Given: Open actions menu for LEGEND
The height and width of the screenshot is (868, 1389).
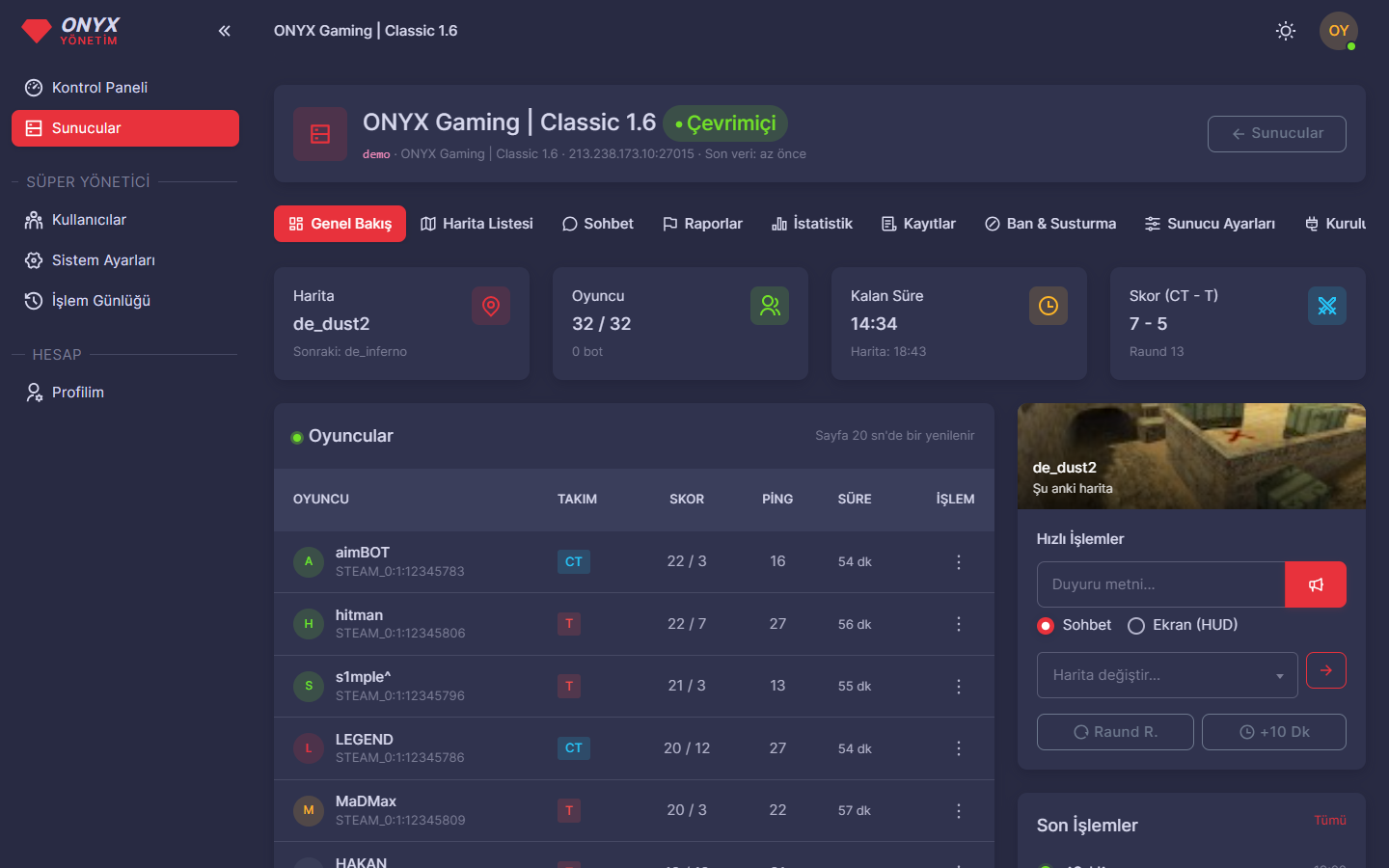Looking at the screenshot, I should point(959,748).
